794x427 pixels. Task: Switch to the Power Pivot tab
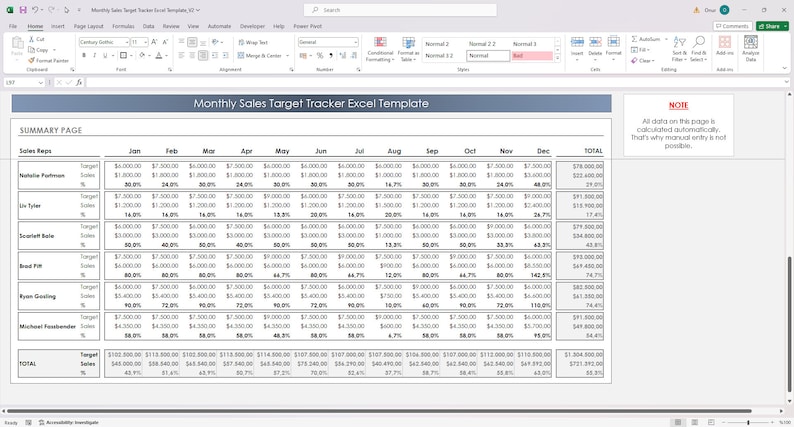click(x=307, y=26)
